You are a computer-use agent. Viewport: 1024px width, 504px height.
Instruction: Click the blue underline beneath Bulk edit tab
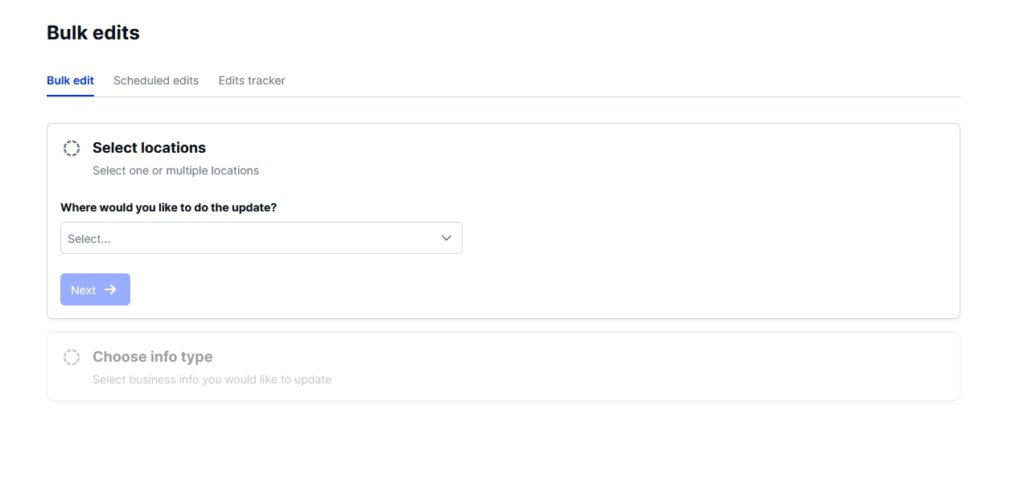(x=70, y=96)
